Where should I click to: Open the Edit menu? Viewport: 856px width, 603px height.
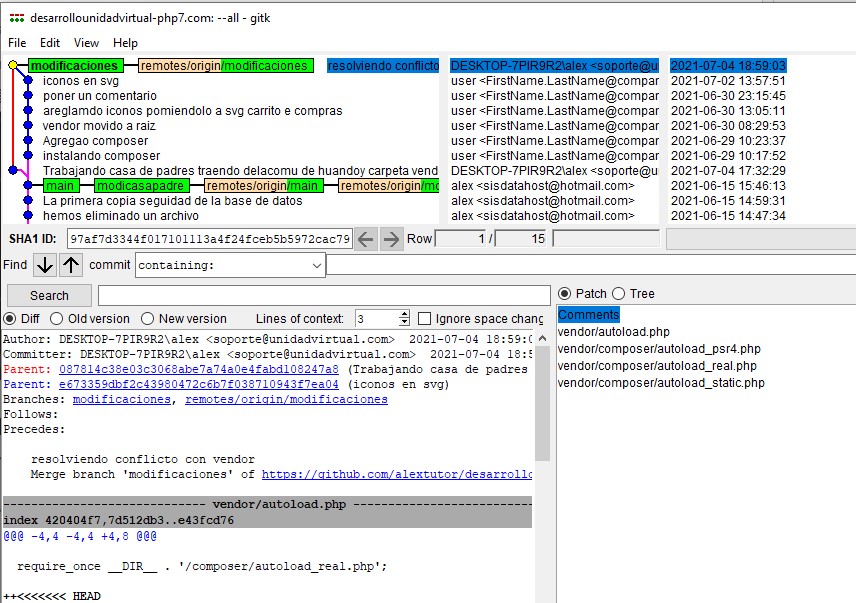[x=50, y=43]
